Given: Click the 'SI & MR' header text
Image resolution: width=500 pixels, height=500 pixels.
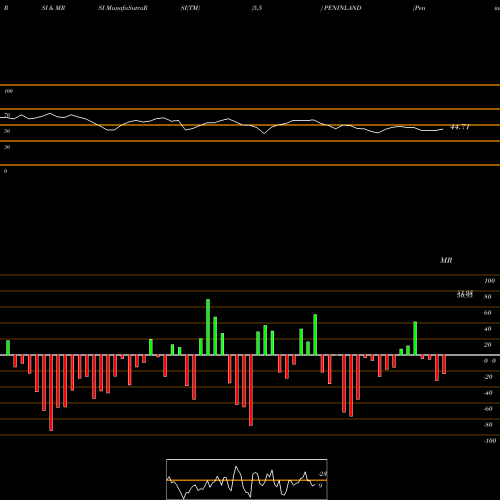Looking at the screenshot, I should coord(53,8).
